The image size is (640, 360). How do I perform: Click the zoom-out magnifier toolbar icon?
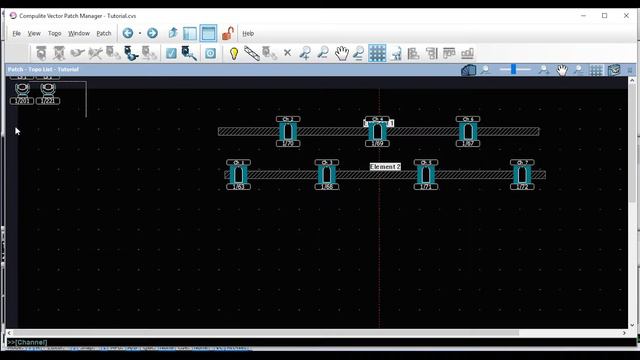pos(323,53)
